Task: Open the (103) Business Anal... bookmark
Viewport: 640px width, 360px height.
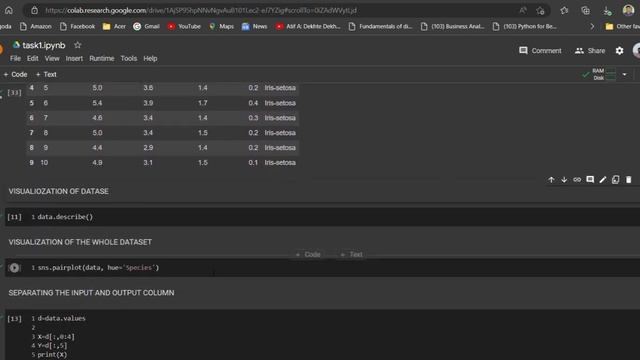Action: coord(453,27)
